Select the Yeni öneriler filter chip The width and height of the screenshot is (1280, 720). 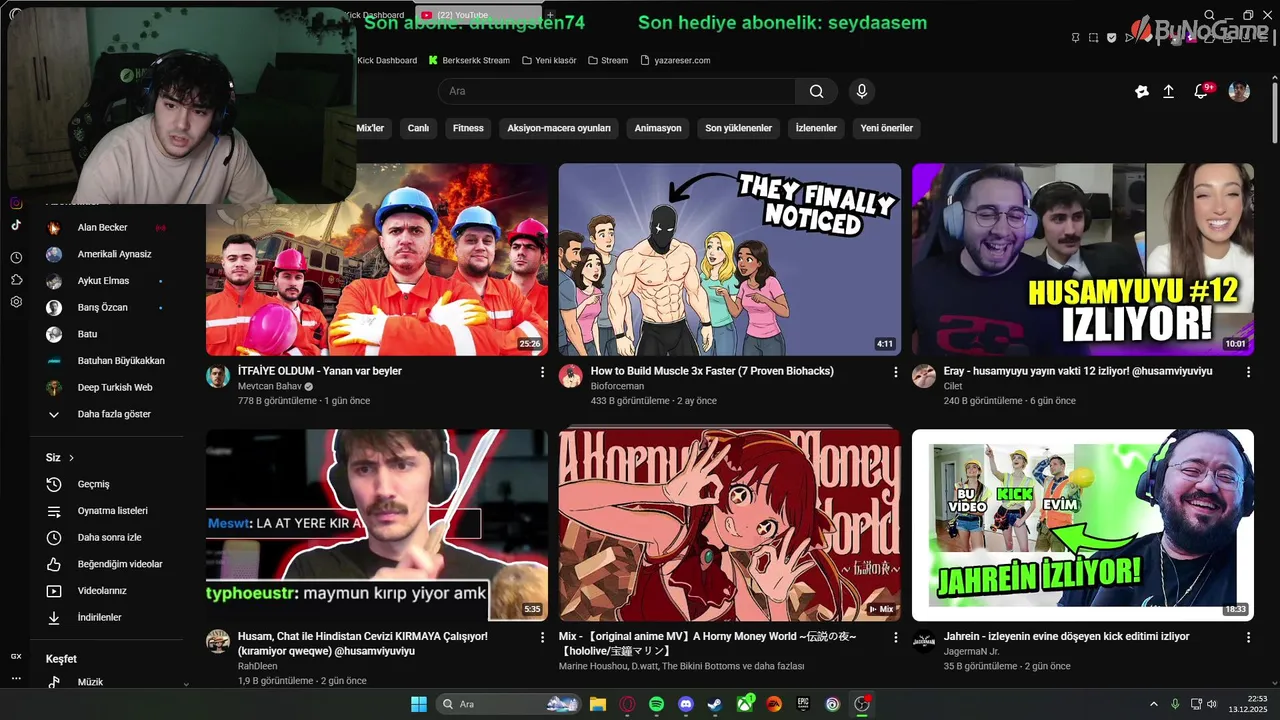pyautogui.click(x=887, y=128)
